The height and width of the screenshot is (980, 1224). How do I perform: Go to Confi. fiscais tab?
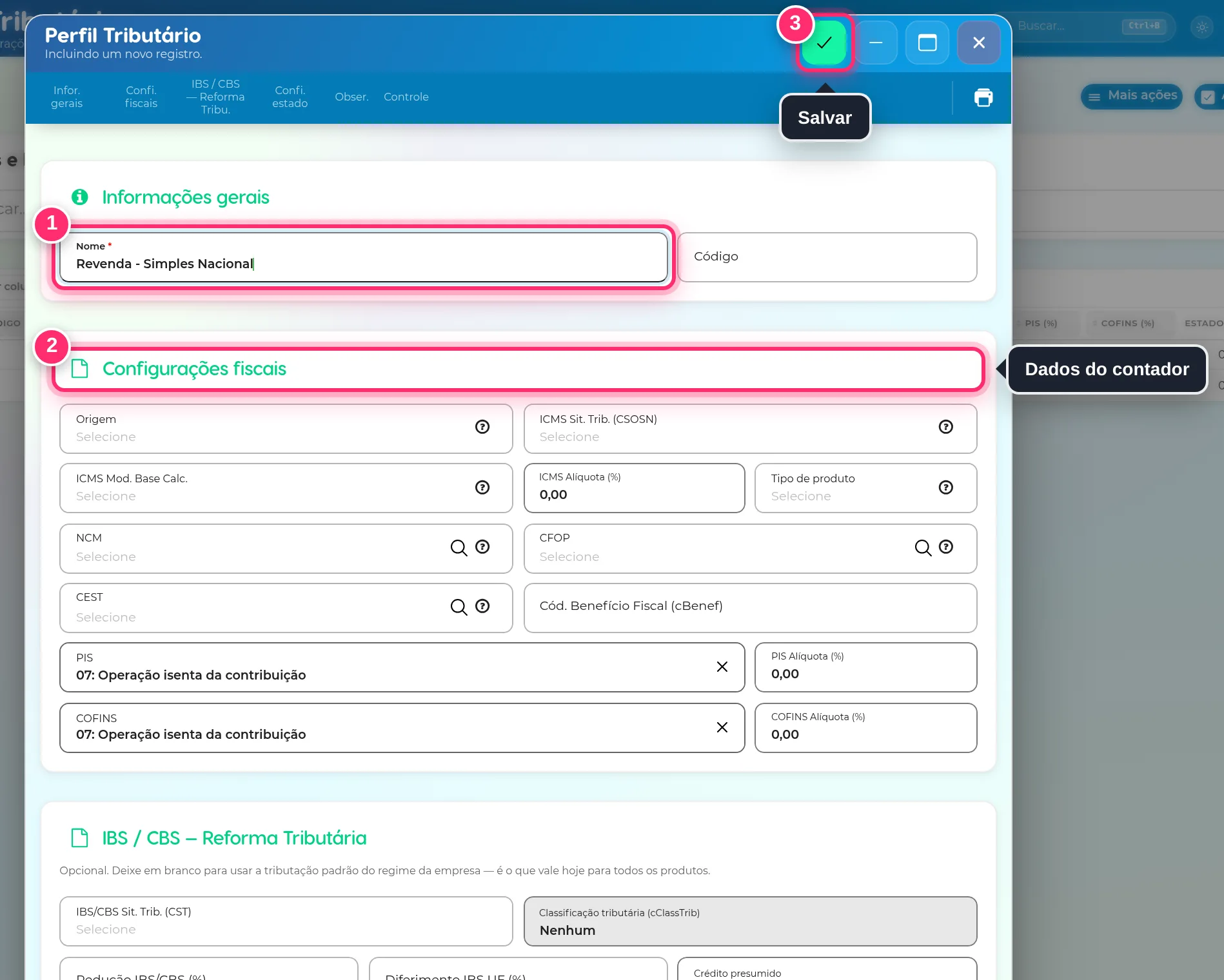141,97
